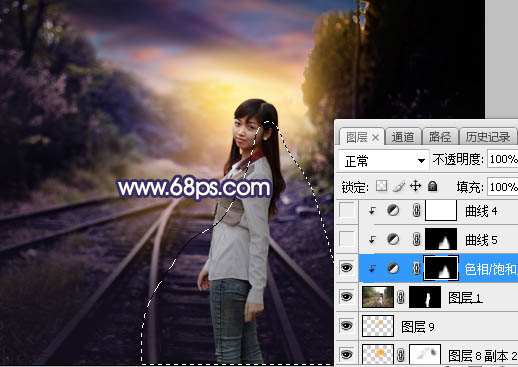The height and width of the screenshot is (367, 518).
Task: Toggle lock transparent pixels icon
Action: point(381,186)
